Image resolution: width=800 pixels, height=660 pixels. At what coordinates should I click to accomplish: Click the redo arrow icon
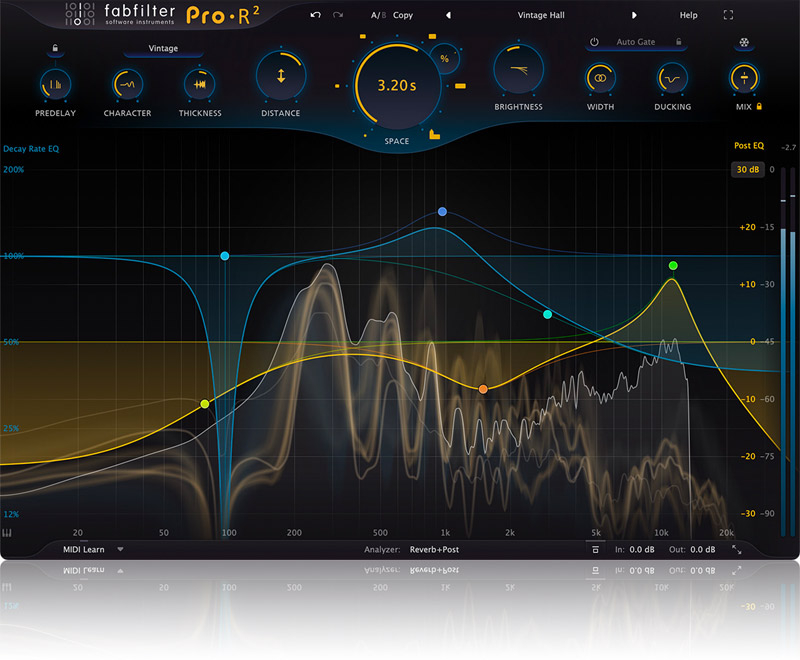[x=338, y=15]
